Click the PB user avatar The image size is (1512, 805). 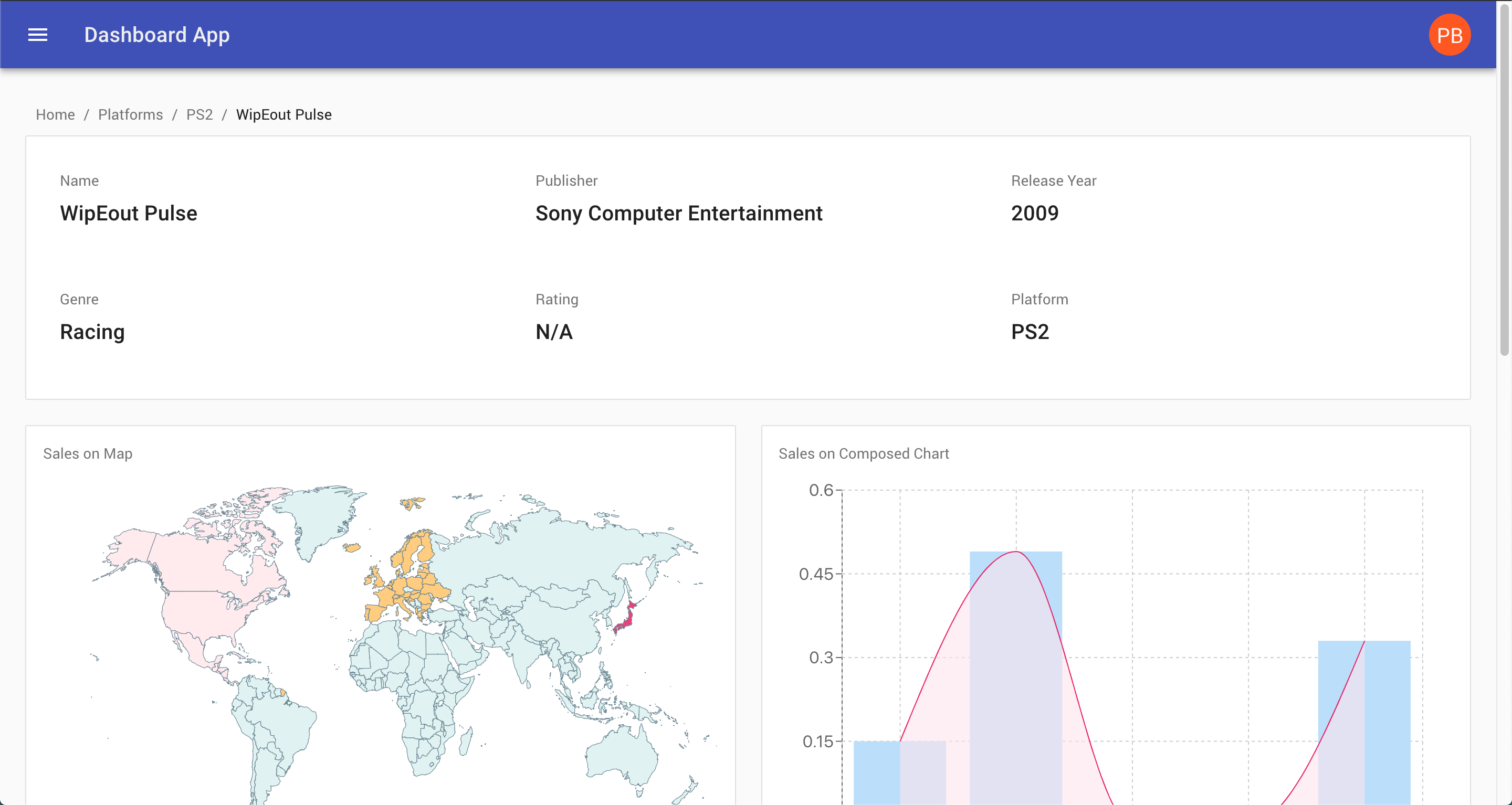[x=1450, y=35]
